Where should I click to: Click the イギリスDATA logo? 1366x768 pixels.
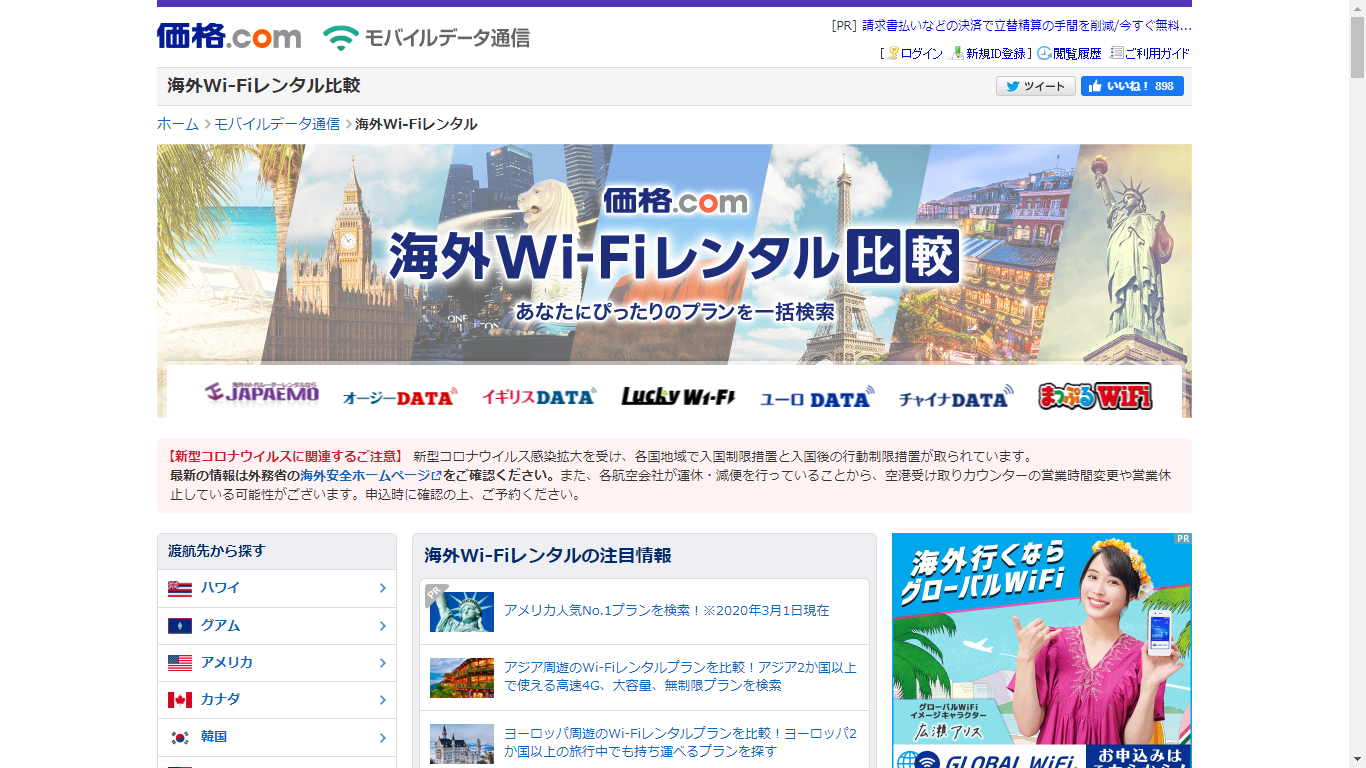click(539, 396)
